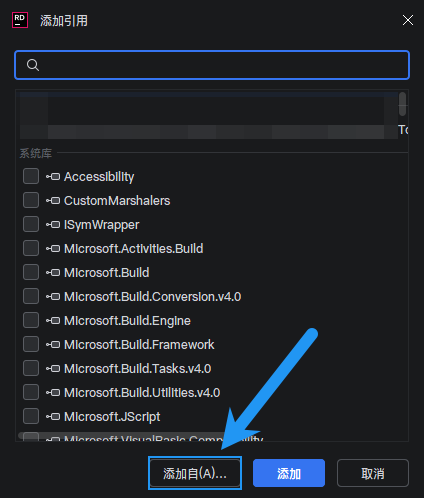Image resolution: width=424 pixels, height=498 pixels.
Task: Click the assembly icon beside Microsoft.Activities.Build
Action: point(53,249)
